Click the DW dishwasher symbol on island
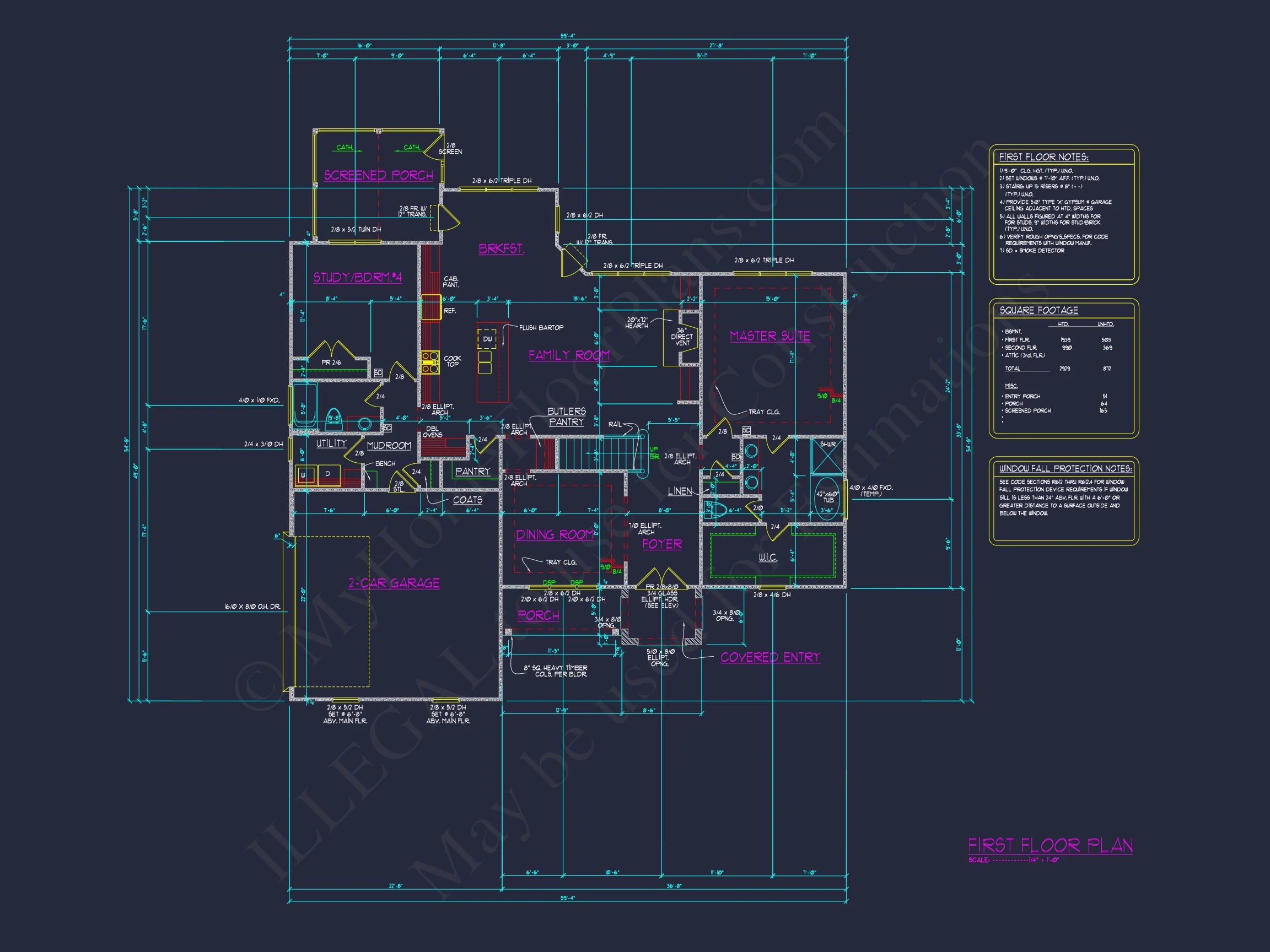This screenshot has height=952, width=1270. click(x=487, y=339)
